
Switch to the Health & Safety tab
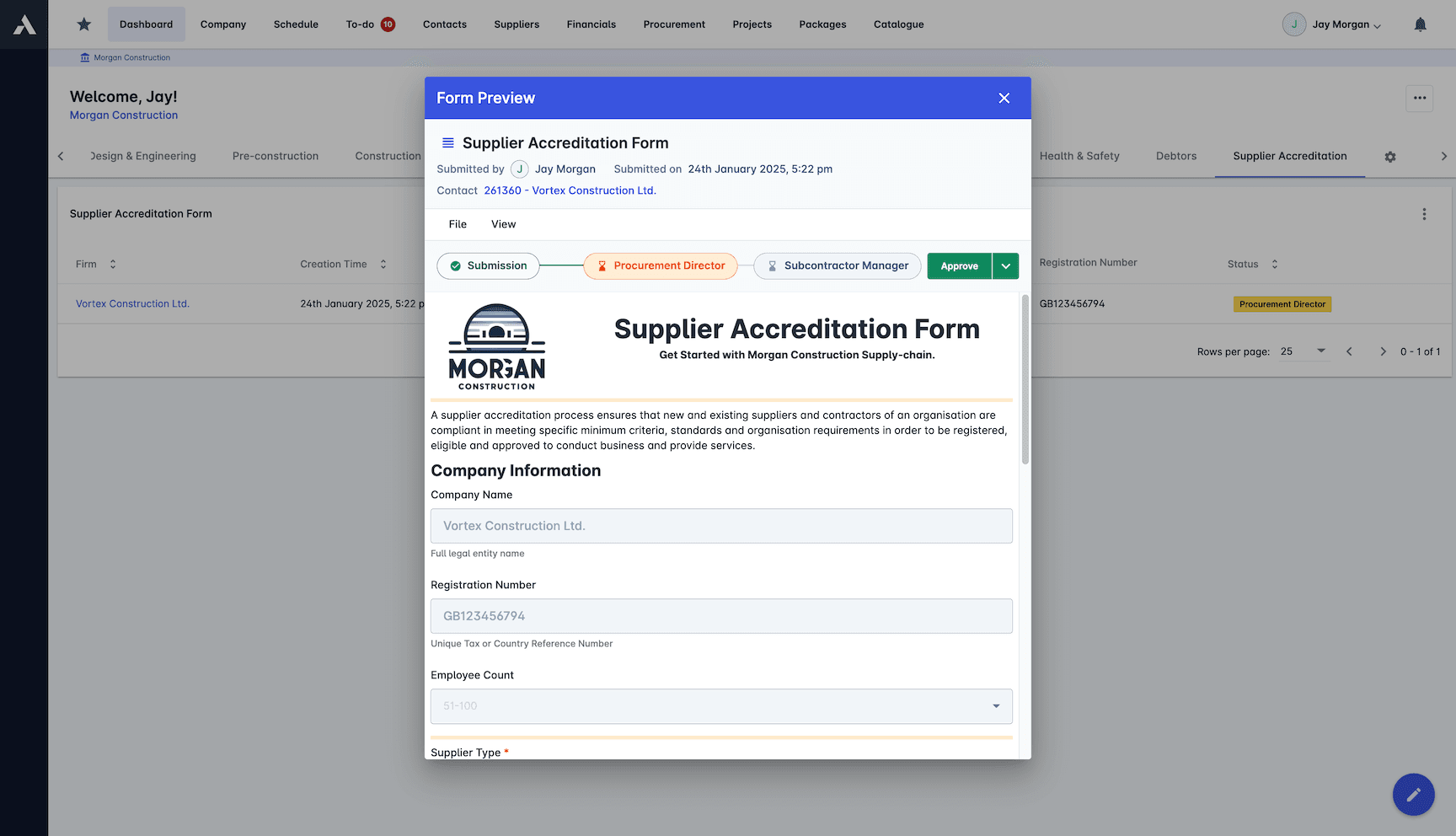[x=1080, y=156]
